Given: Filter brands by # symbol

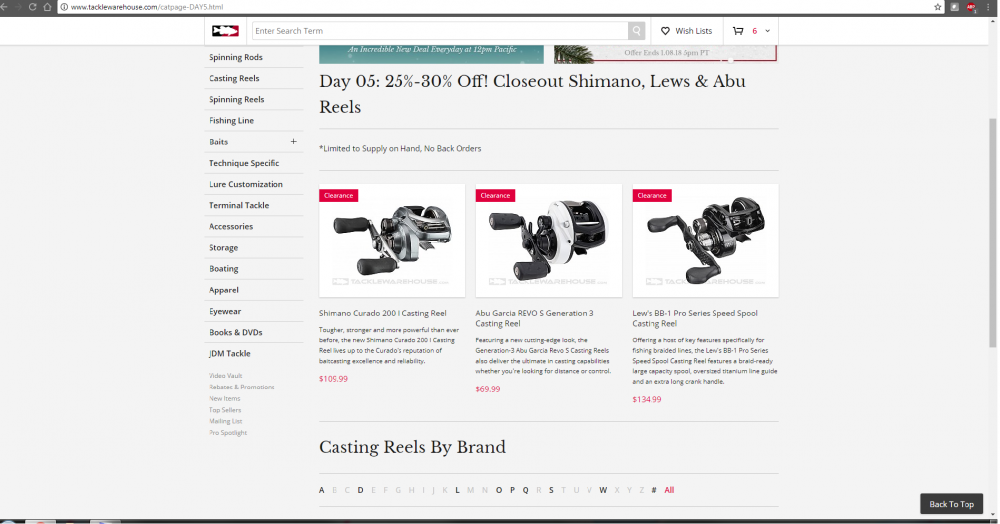Looking at the screenshot, I should [x=654, y=490].
